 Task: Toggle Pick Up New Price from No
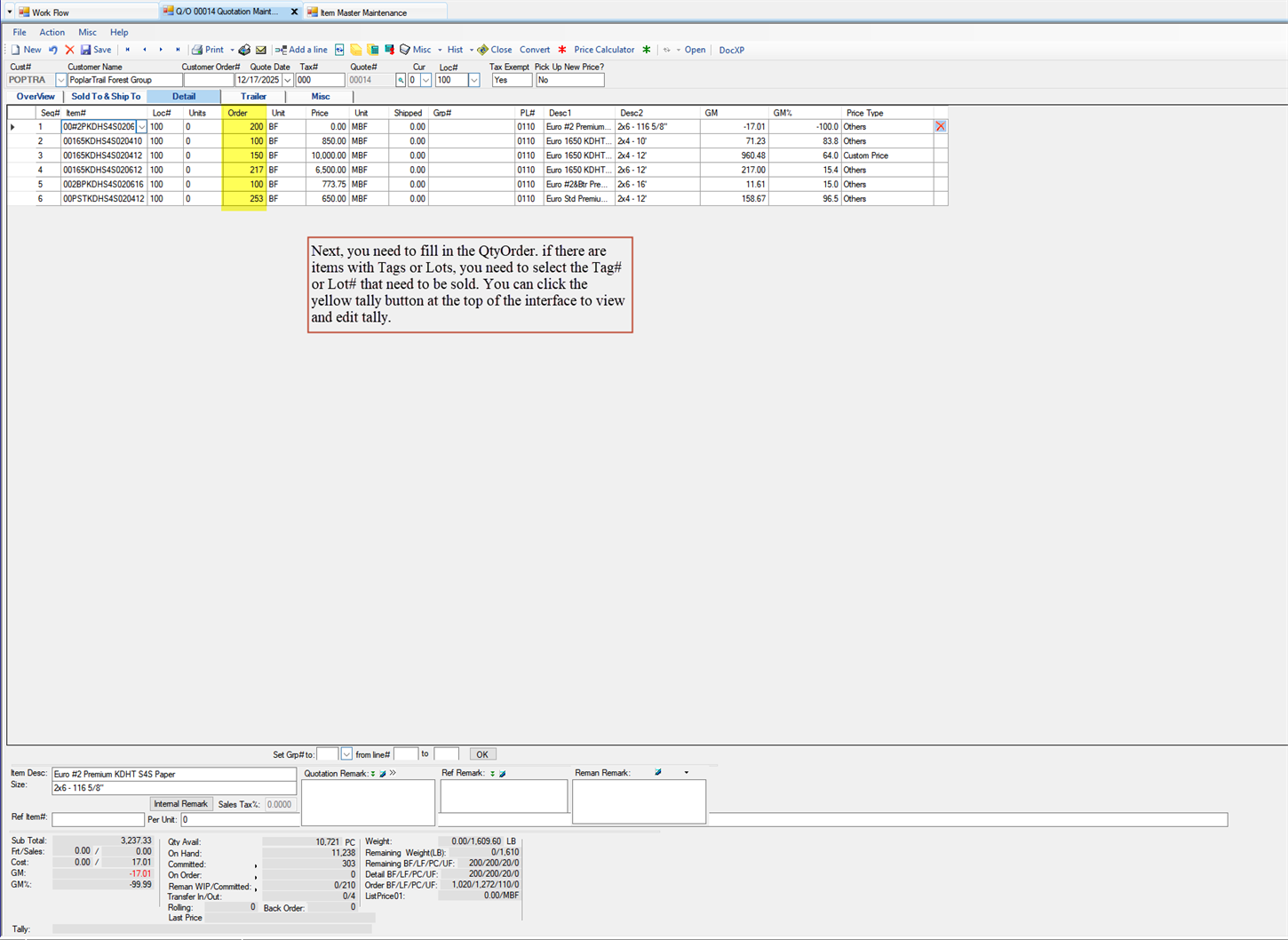[570, 80]
